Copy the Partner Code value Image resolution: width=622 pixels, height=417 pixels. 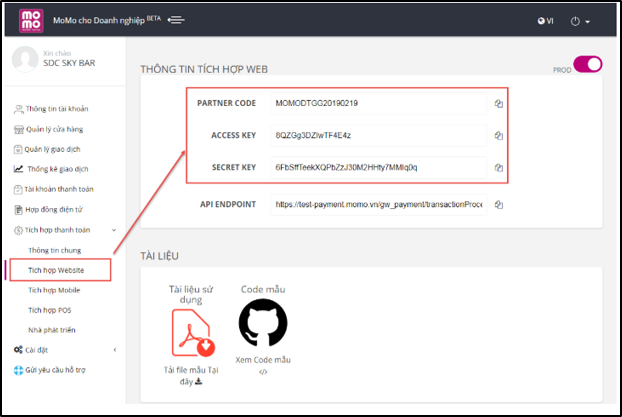(499, 104)
